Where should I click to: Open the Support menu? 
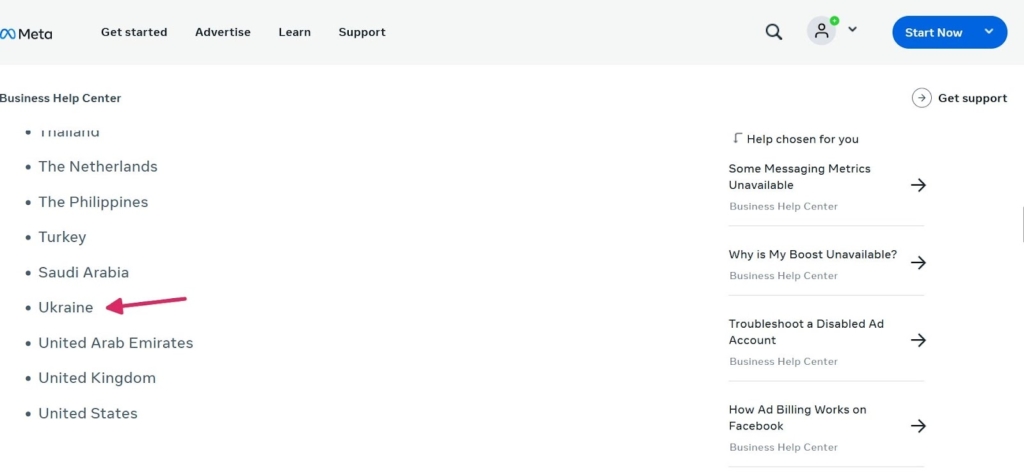click(x=362, y=32)
